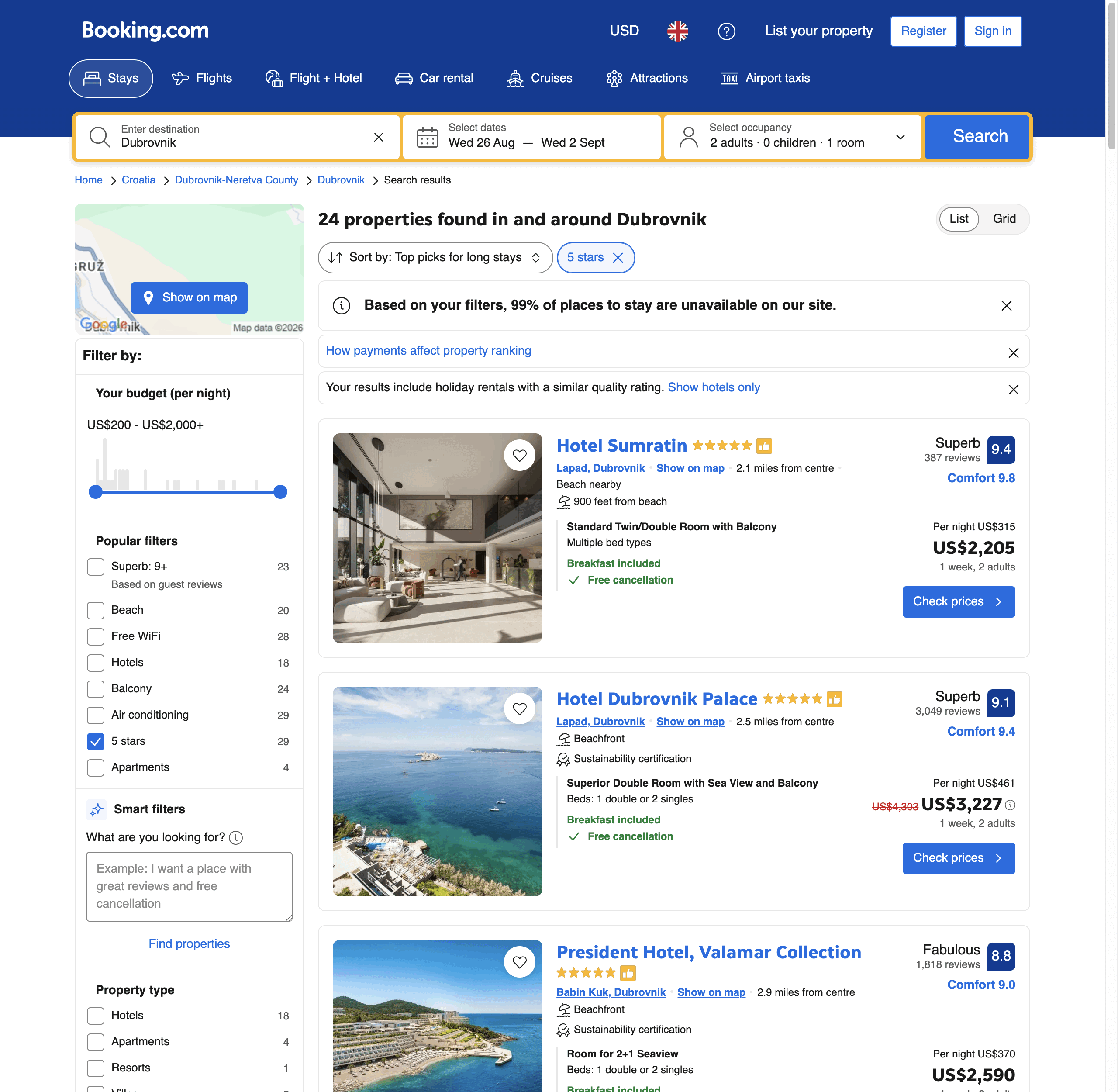Open the USD currency selector
This screenshot has width=1118, height=1092.
click(625, 31)
